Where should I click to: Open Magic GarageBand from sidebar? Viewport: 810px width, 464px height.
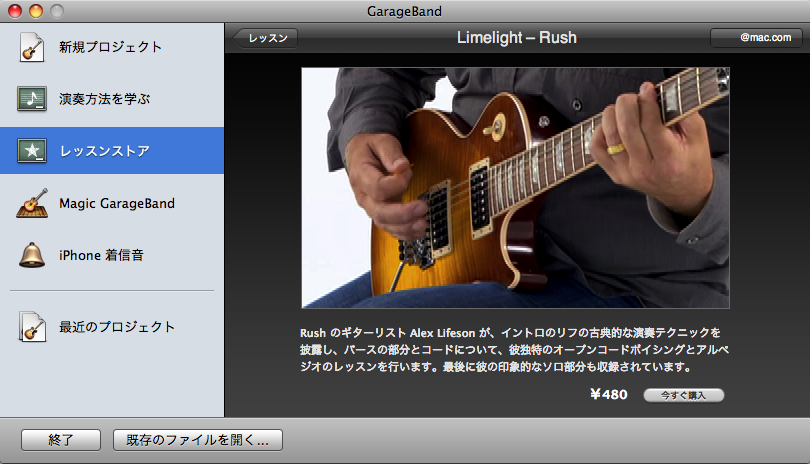[x=112, y=203]
